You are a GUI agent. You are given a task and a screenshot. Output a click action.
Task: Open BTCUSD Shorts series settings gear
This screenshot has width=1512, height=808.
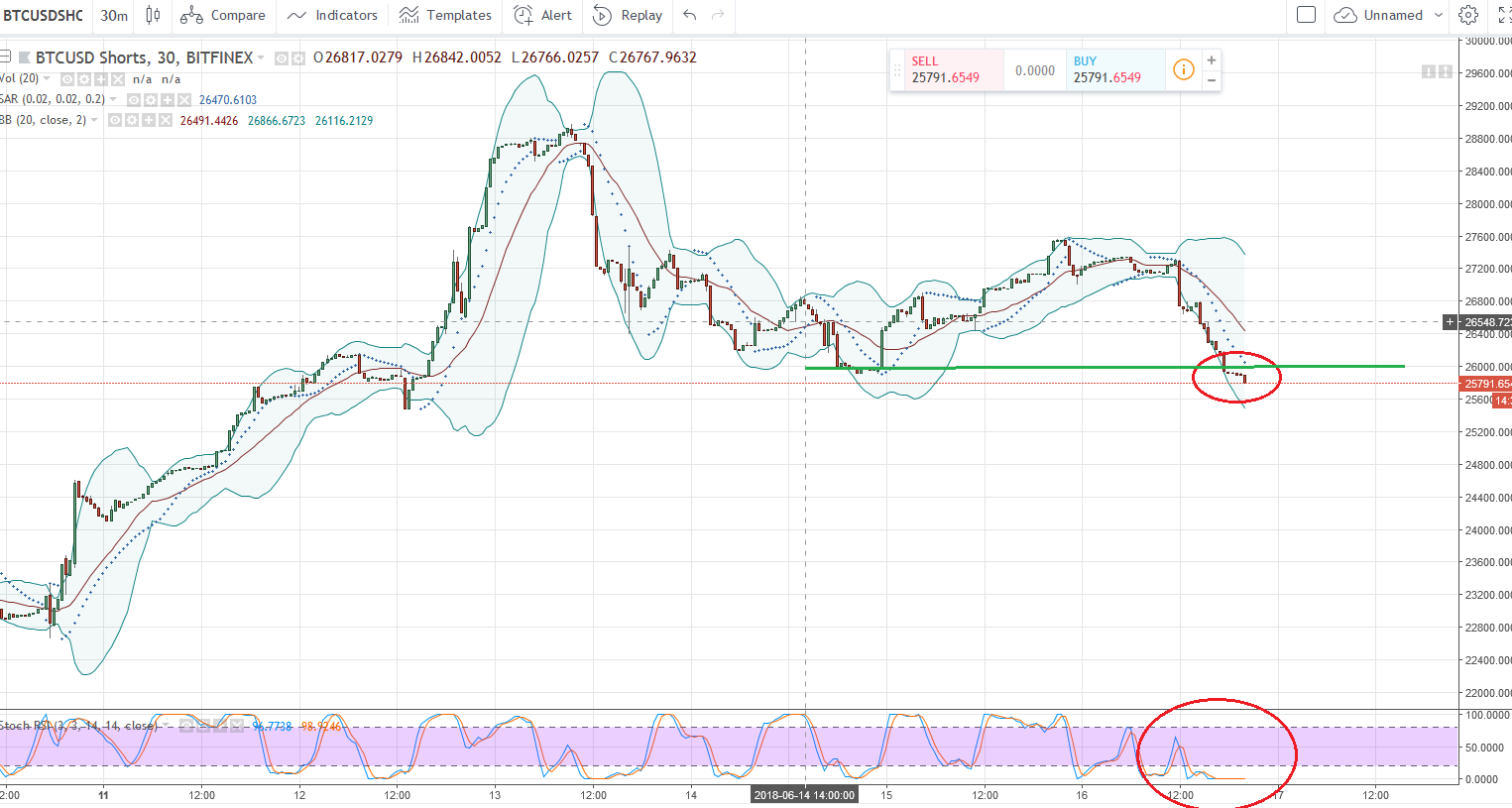[298, 58]
